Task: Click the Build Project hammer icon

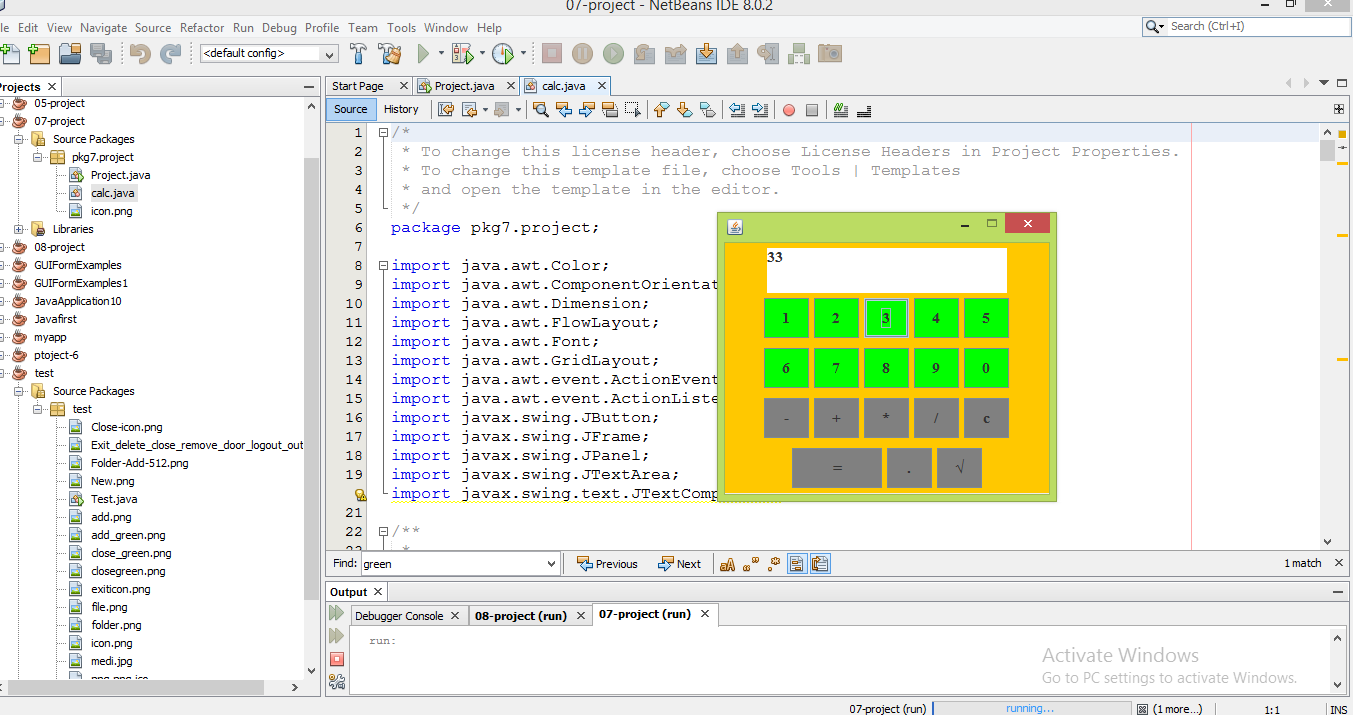Action: pos(358,53)
